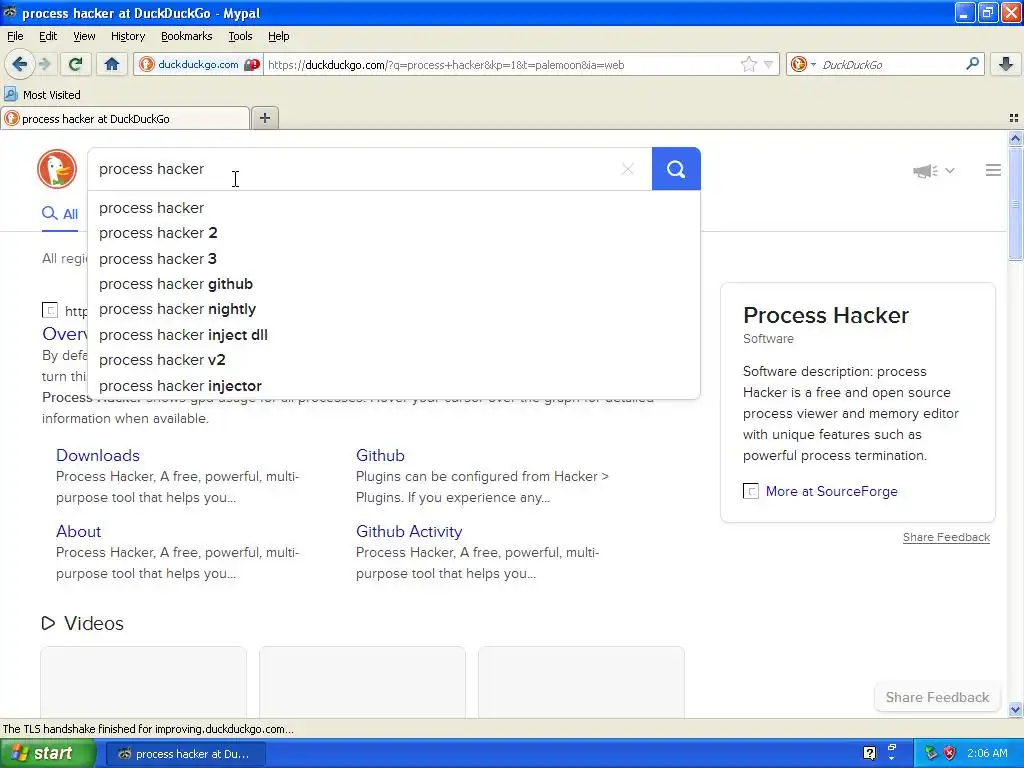Go back with the Back arrow button
Viewport: 1024px width, 768px height.
pyautogui.click(x=19, y=64)
